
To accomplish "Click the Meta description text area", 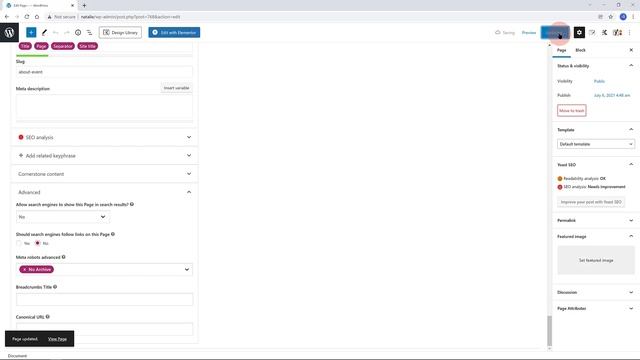I will pyautogui.click(x=104, y=107).
